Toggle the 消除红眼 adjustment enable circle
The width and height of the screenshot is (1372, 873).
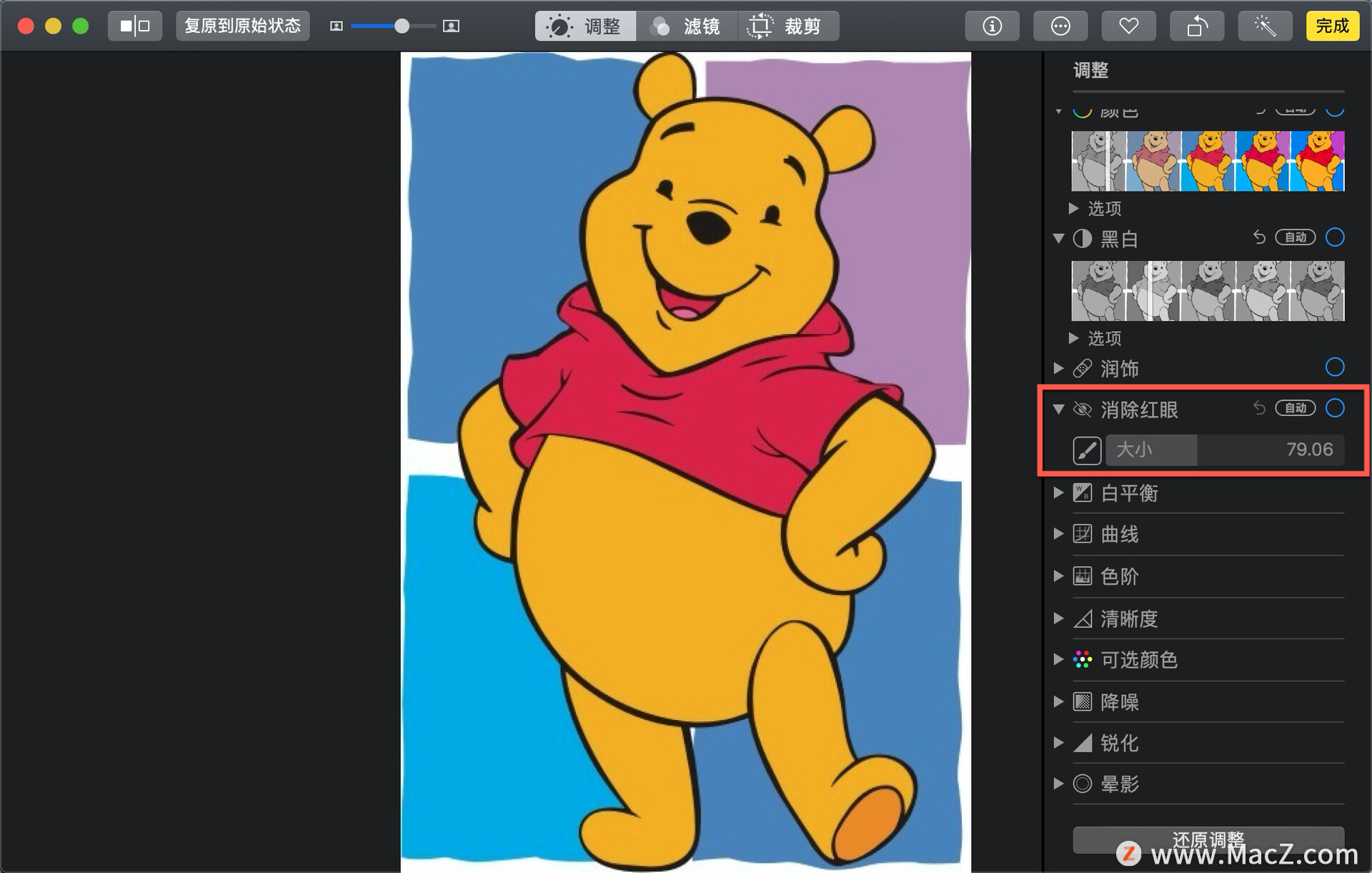click(x=1334, y=408)
